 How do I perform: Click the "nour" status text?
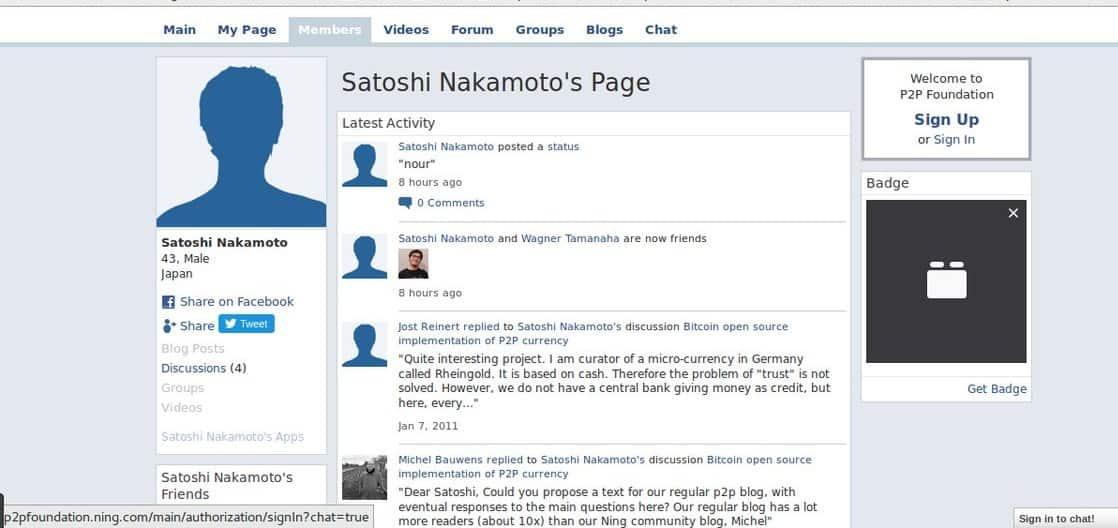(417, 165)
